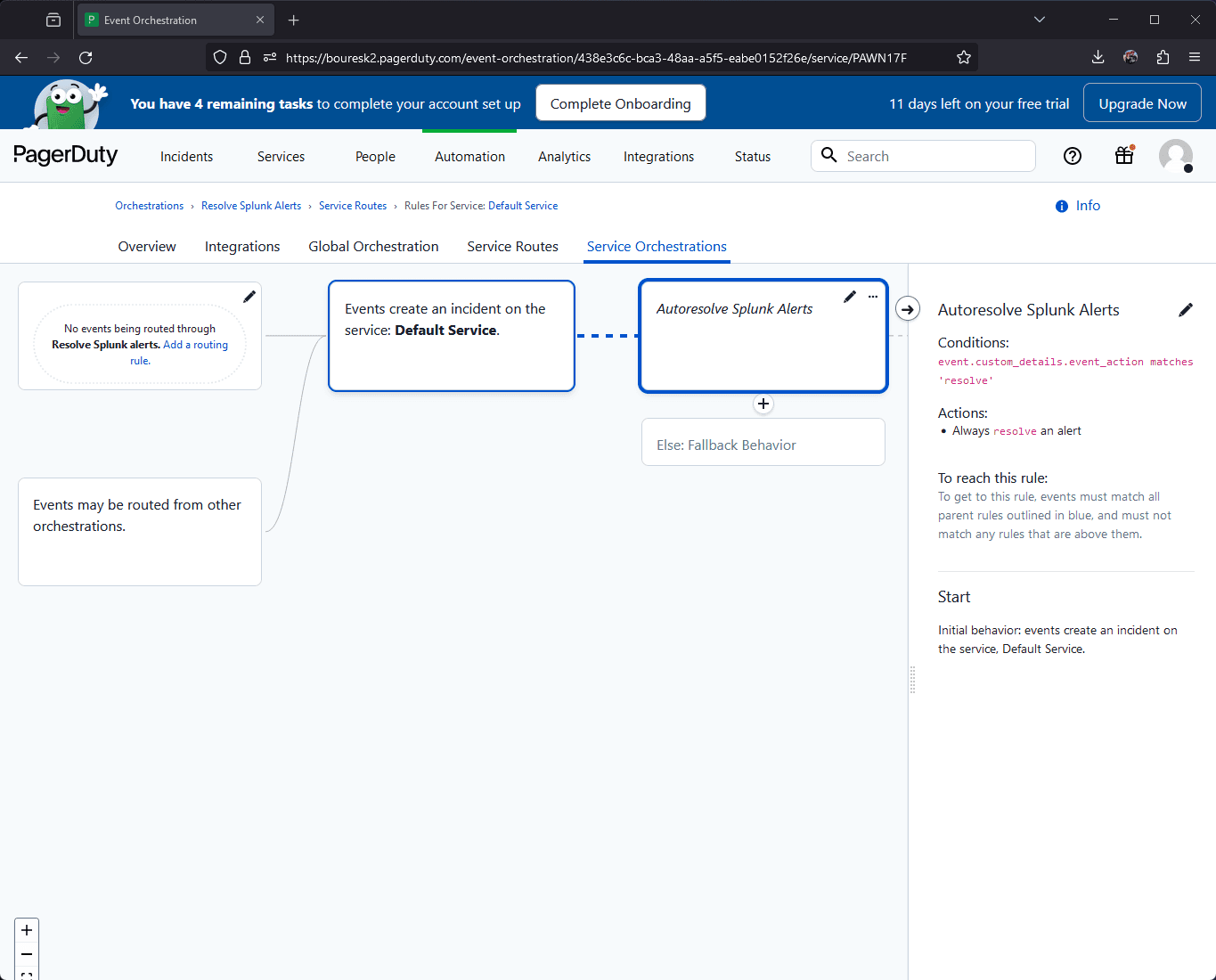Click the Upgrade Now button

coord(1142,103)
